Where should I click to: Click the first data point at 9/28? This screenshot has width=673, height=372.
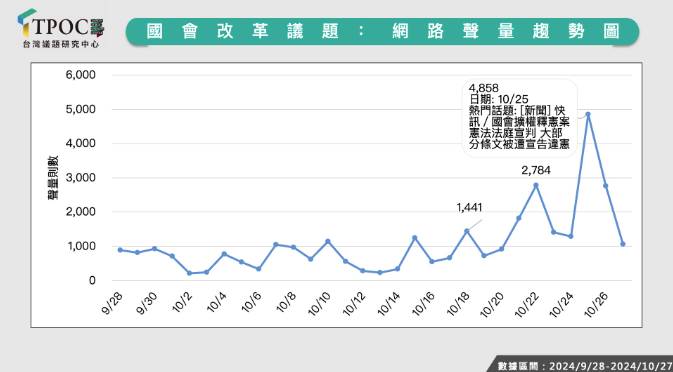[x=120, y=250]
